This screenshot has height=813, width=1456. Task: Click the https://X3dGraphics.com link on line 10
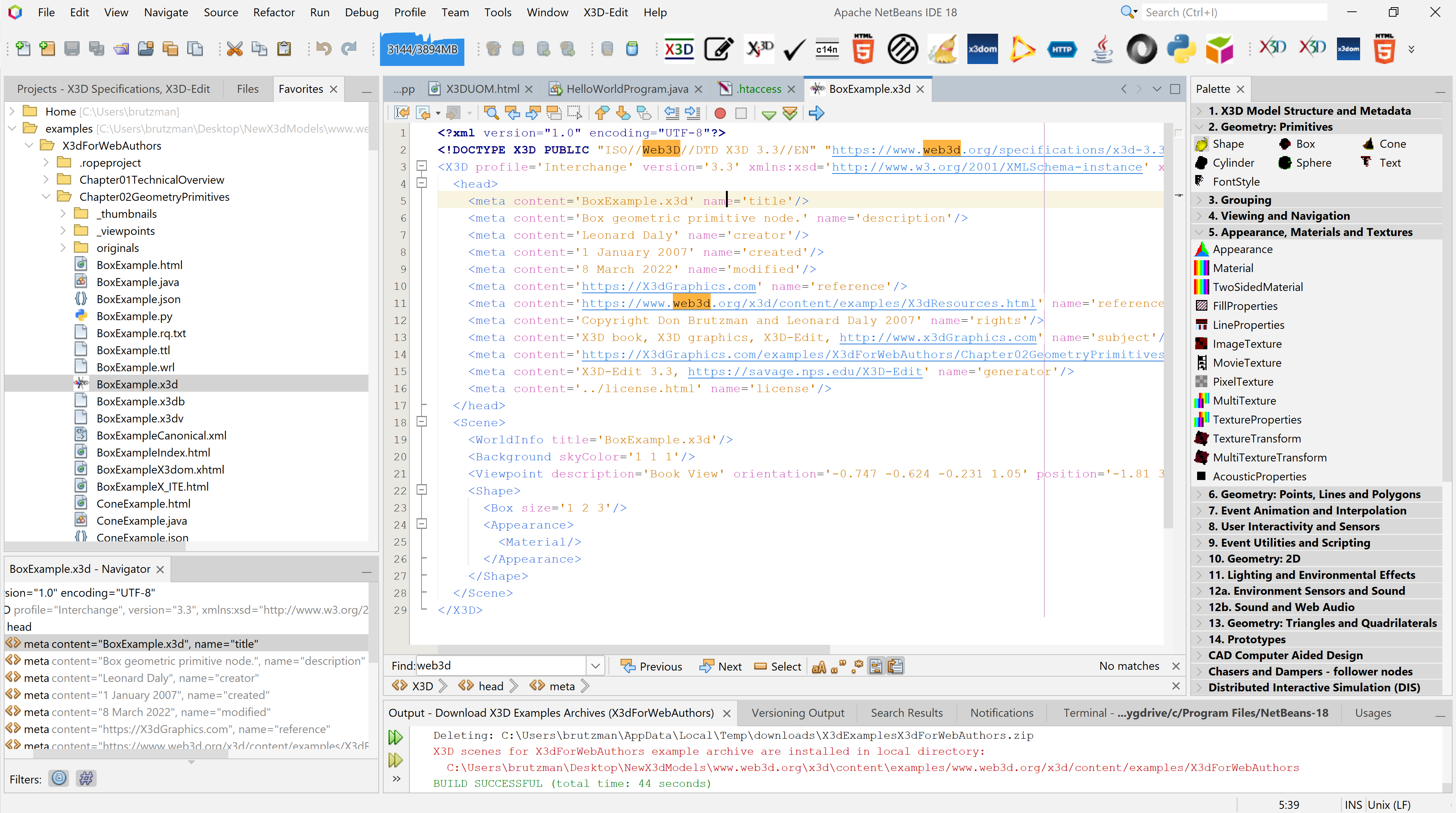click(x=668, y=286)
